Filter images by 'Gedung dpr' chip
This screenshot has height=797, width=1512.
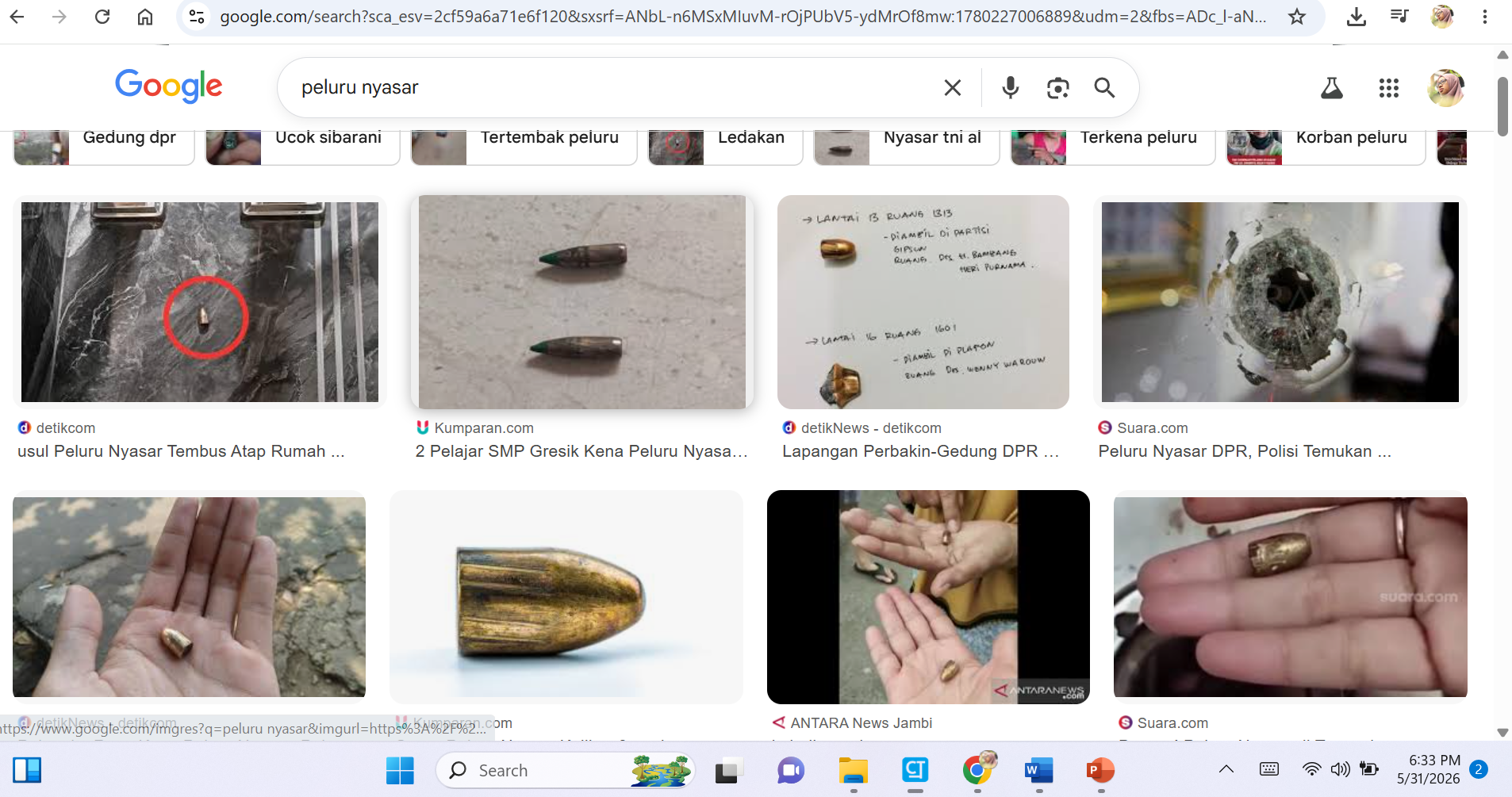104,147
